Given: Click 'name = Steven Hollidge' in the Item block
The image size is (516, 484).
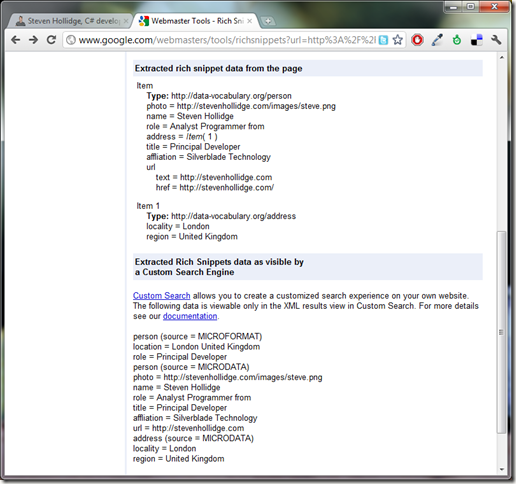Looking at the screenshot, I should (190, 116).
